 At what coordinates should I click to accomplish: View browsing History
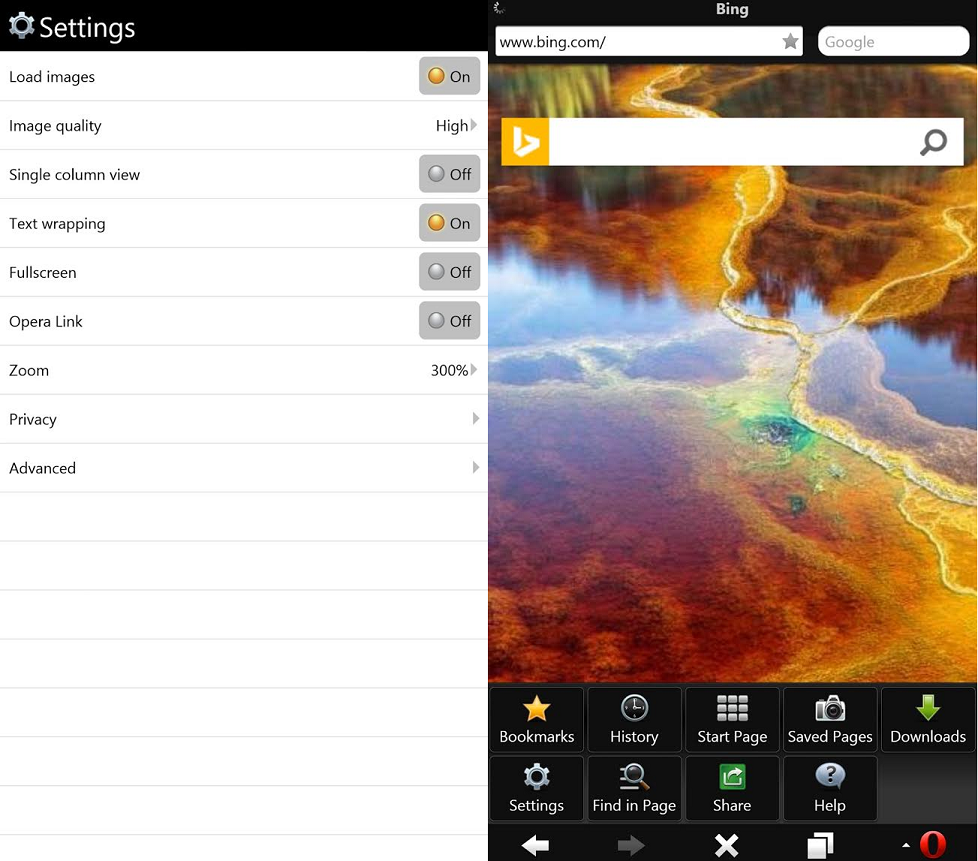click(x=634, y=719)
